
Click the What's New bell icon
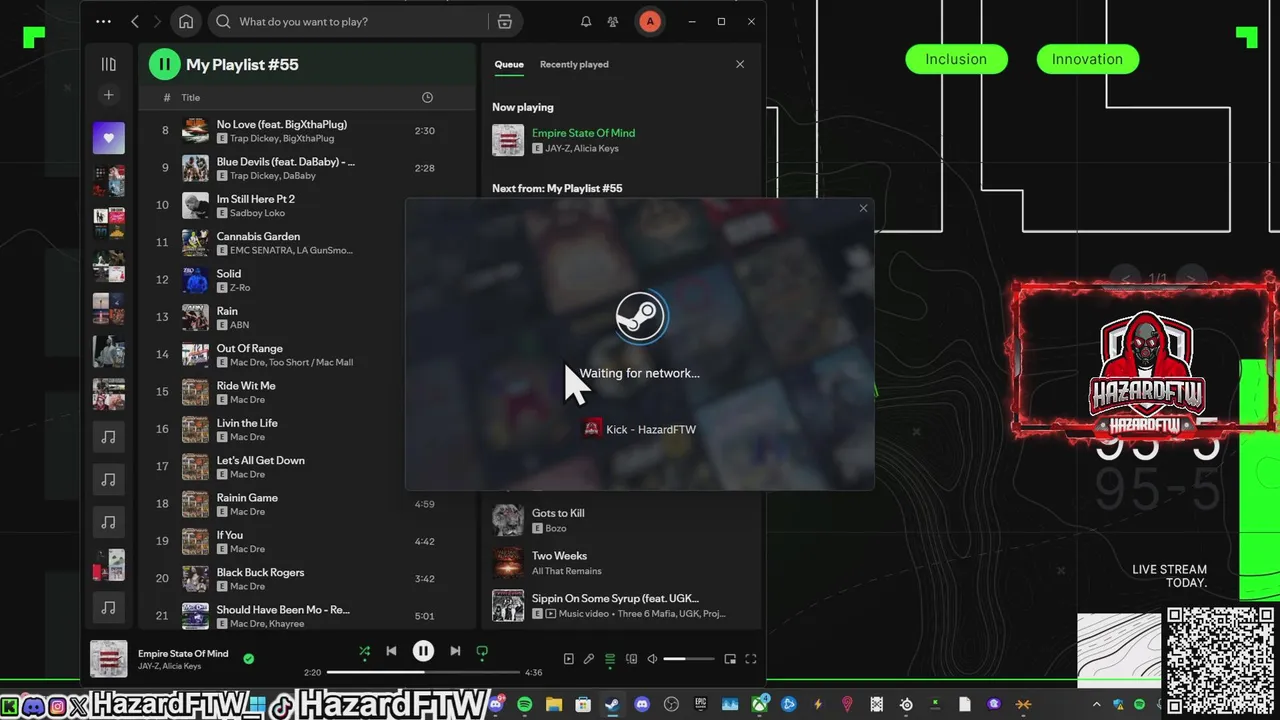pos(586,21)
